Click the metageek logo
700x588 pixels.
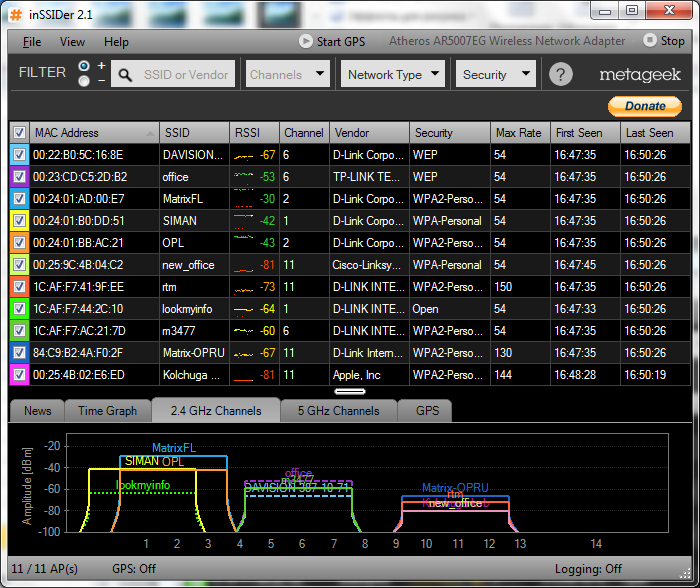tap(640, 75)
